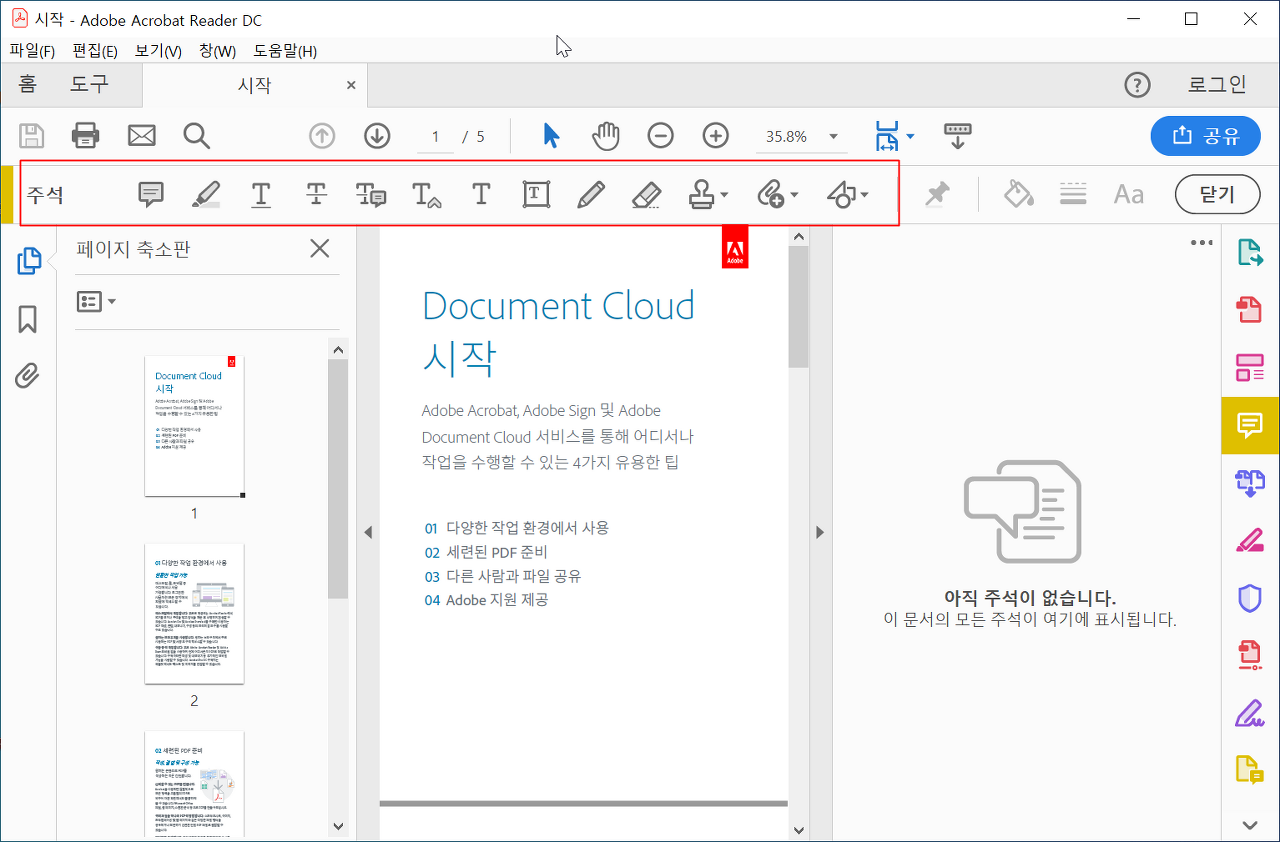
Task: Open the 편집(E) menu
Action: click(x=95, y=51)
